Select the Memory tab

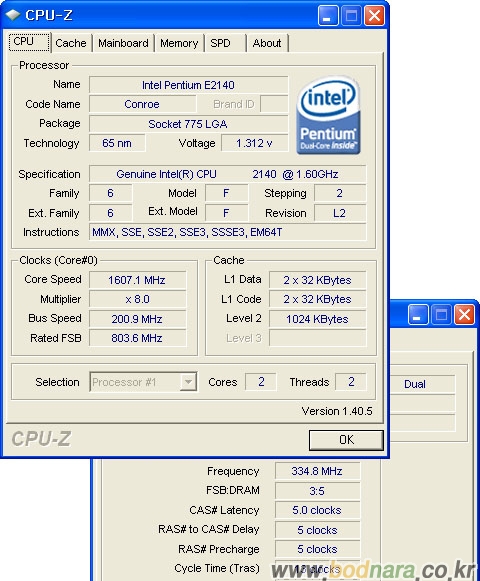click(179, 43)
